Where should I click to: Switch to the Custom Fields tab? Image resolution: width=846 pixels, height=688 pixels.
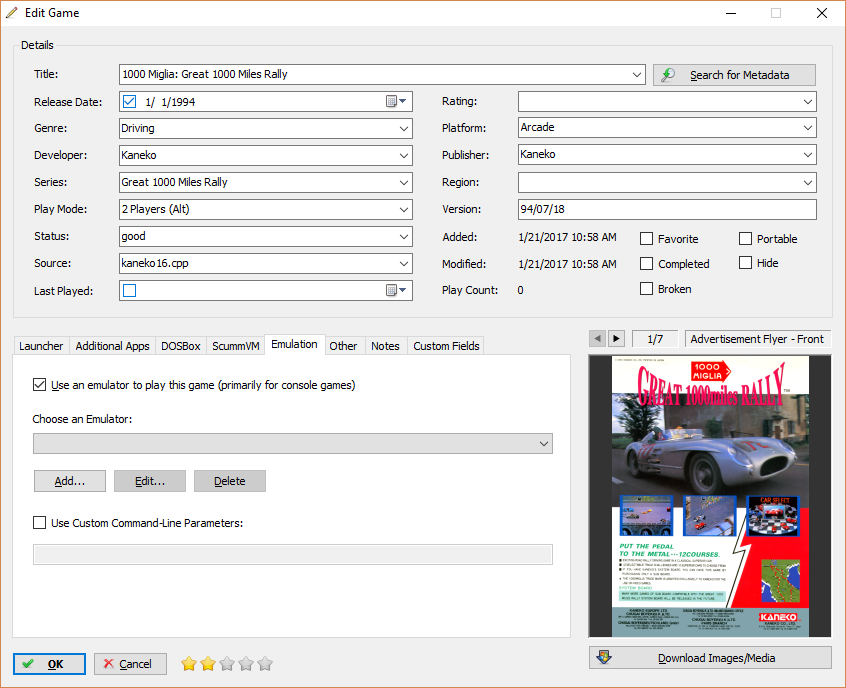446,346
